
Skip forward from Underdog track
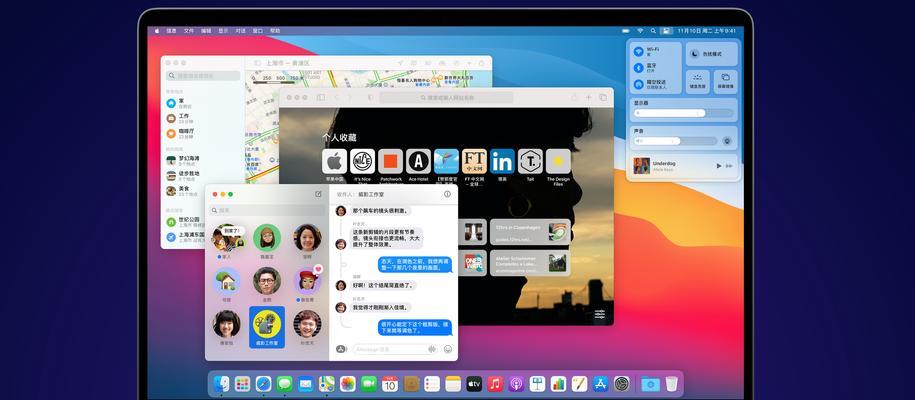click(x=729, y=166)
